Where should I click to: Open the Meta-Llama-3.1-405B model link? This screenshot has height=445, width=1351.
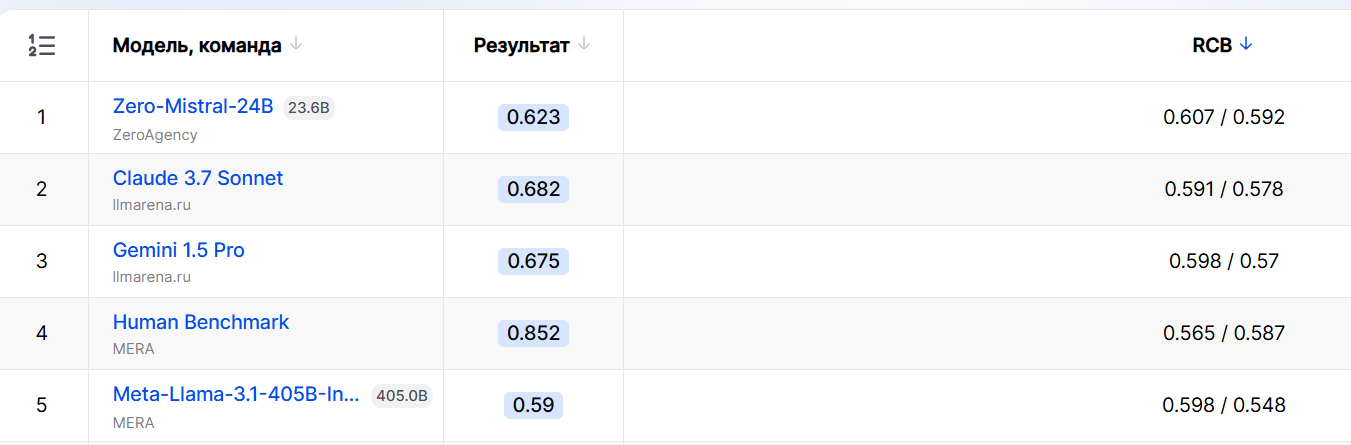point(236,394)
